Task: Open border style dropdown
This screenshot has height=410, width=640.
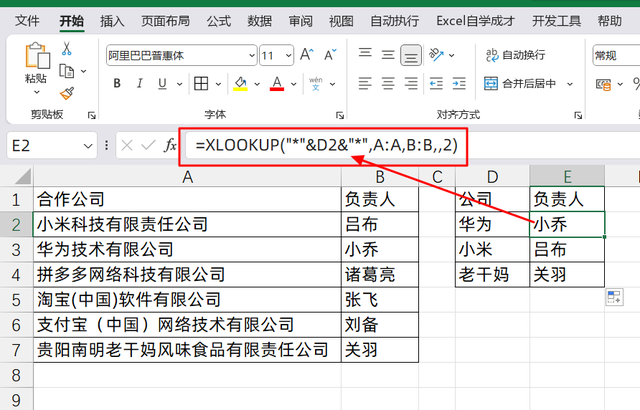Action: click(218, 84)
